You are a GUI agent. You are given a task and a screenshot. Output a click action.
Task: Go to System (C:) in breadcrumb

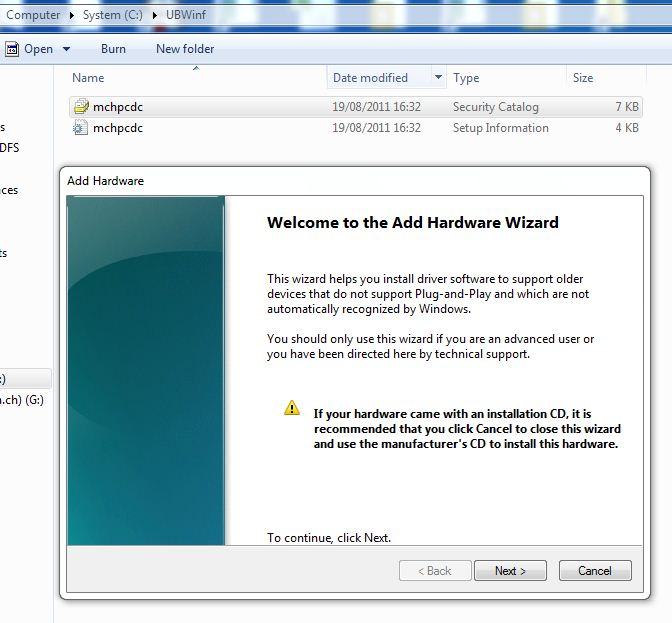[x=113, y=15]
